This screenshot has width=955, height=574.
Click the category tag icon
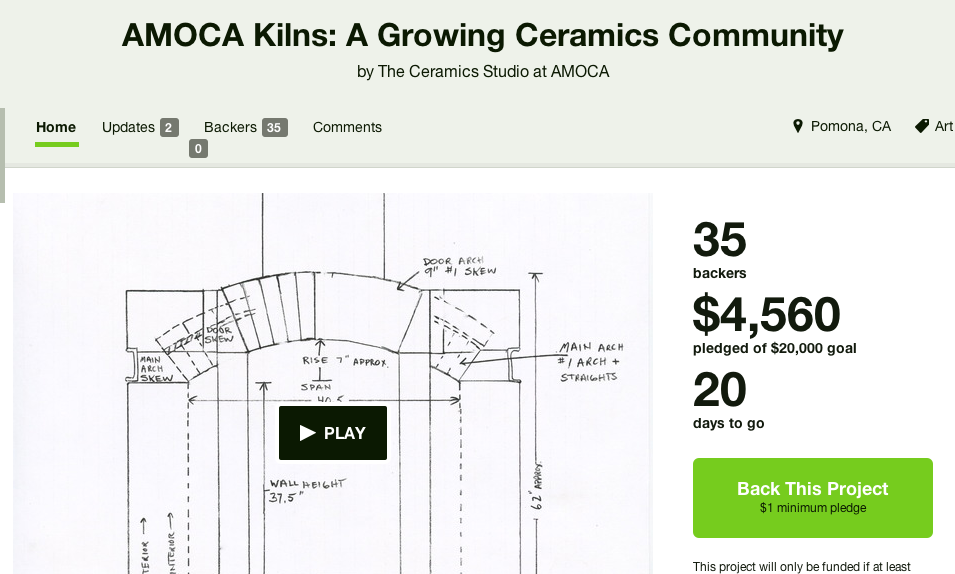[922, 127]
